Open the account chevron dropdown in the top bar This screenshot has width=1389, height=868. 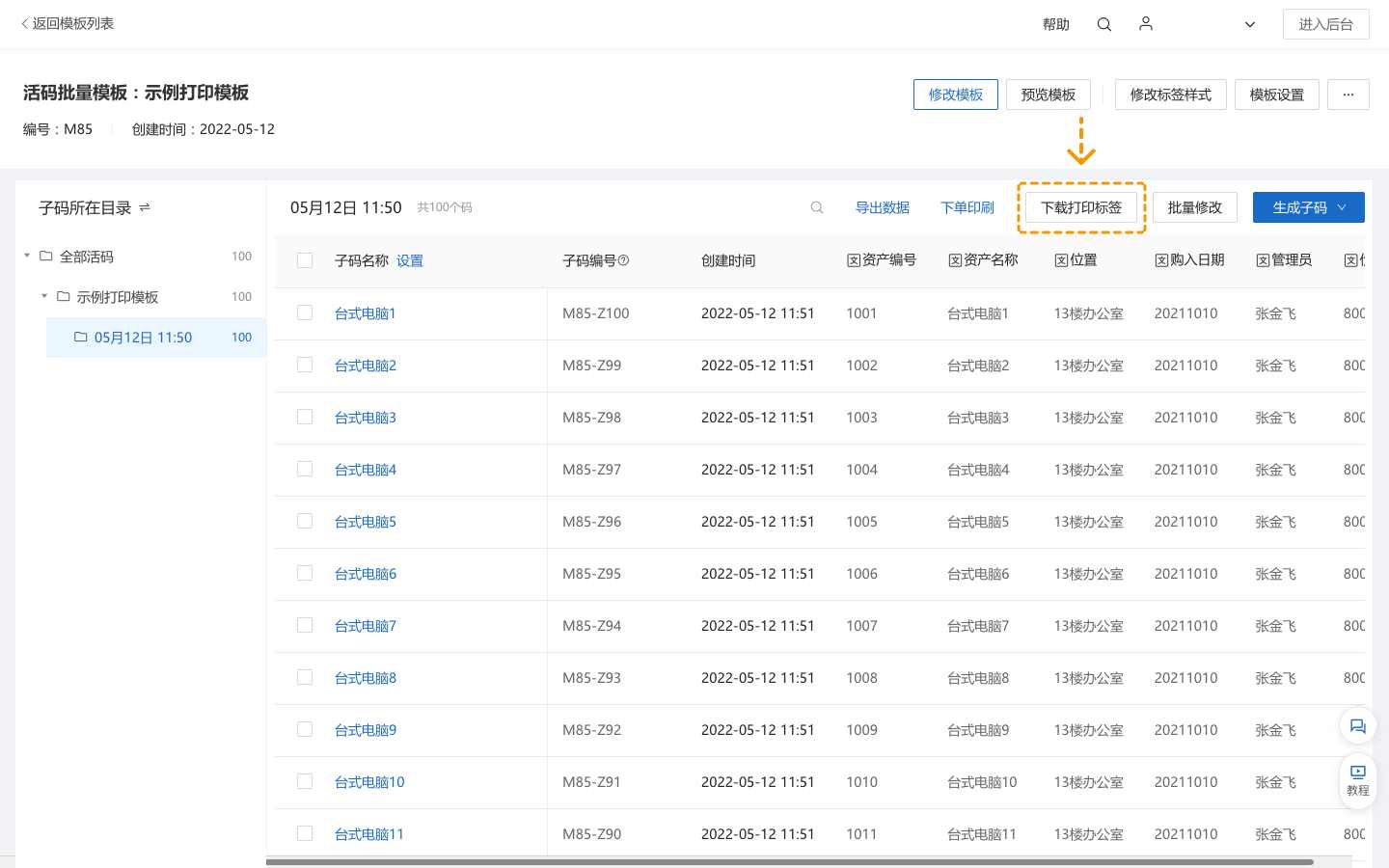click(x=1249, y=24)
